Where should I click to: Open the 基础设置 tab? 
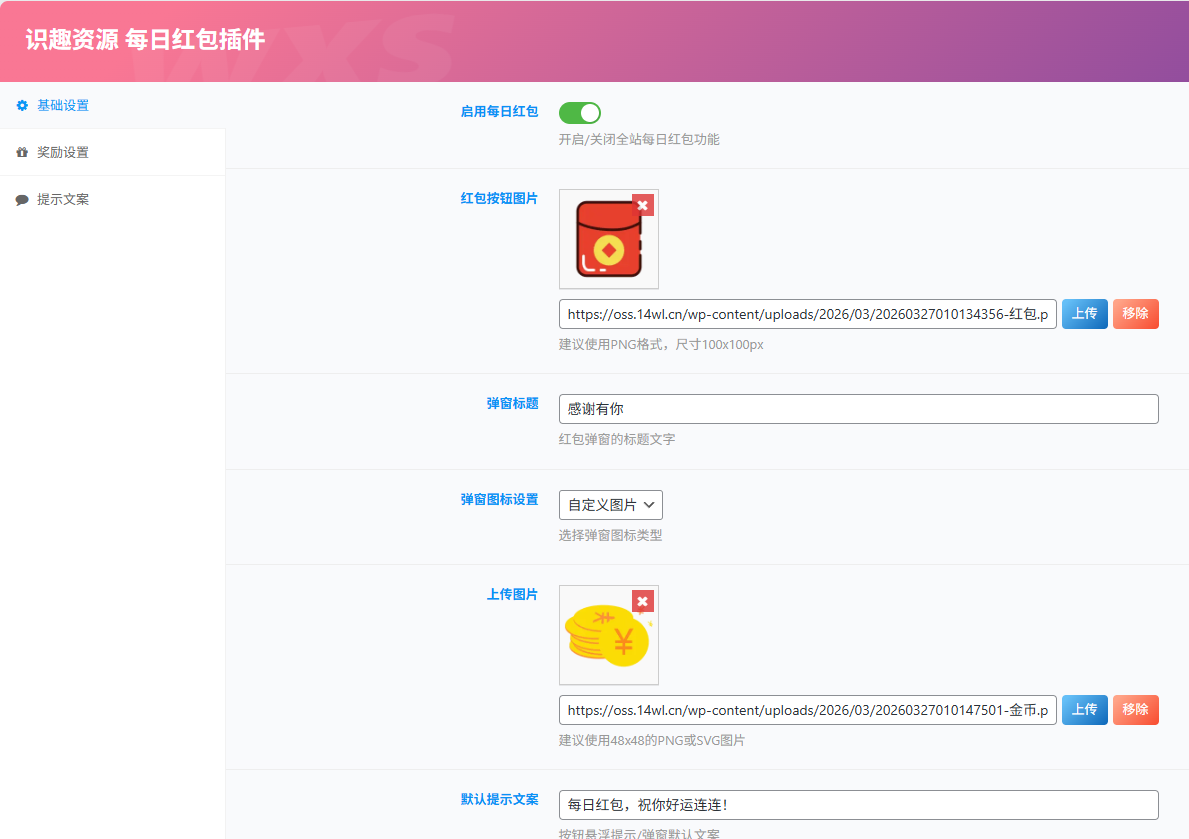[63, 105]
